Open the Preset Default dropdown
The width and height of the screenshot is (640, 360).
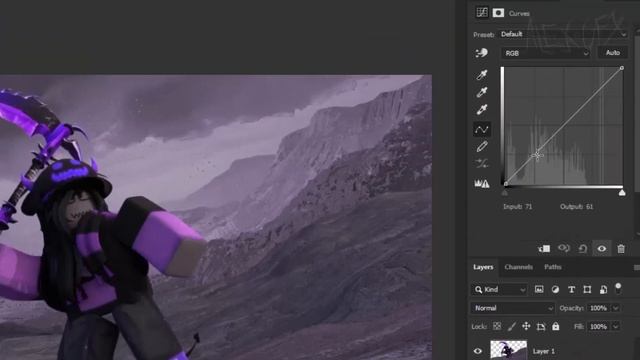pos(563,34)
